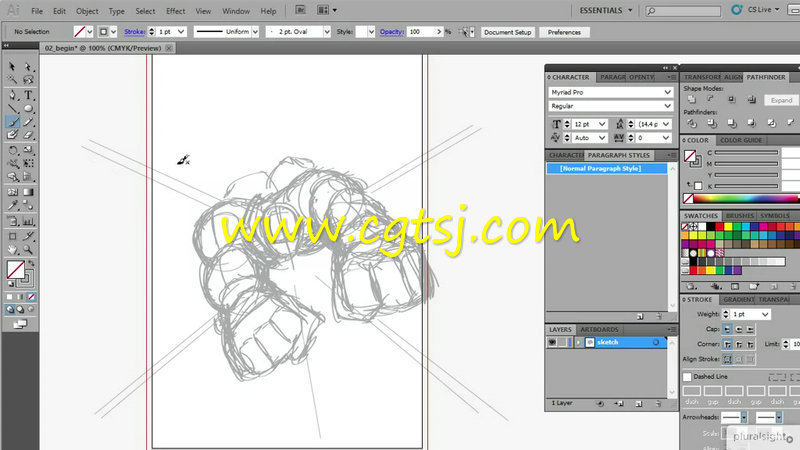Click the Opacity link in control bar
Image resolution: width=800 pixels, height=450 pixels.
pyautogui.click(x=391, y=32)
